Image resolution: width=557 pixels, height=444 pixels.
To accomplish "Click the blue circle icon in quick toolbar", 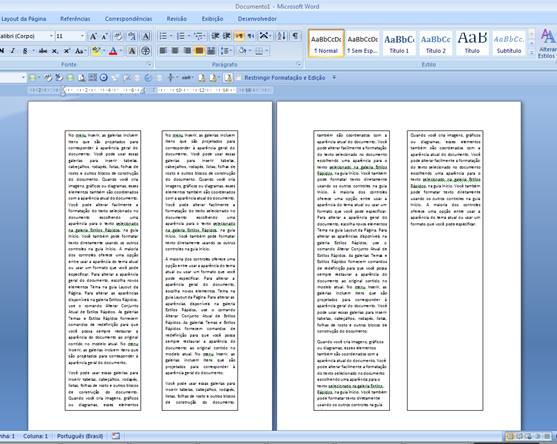I will click(x=104, y=77).
